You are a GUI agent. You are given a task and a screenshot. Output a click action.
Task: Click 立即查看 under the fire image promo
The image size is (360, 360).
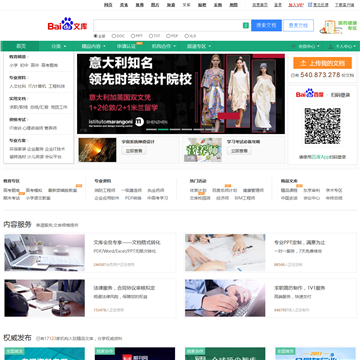(x=134, y=151)
